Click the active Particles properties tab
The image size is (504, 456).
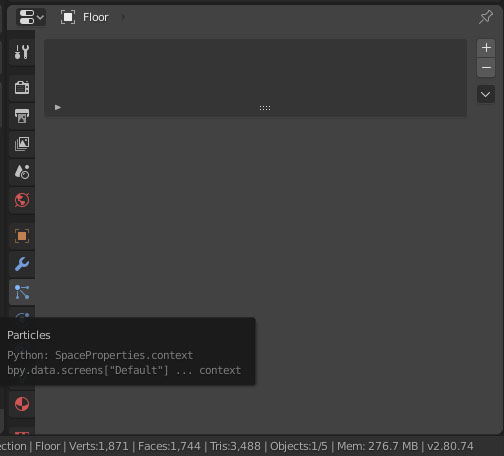click(22, 292)
